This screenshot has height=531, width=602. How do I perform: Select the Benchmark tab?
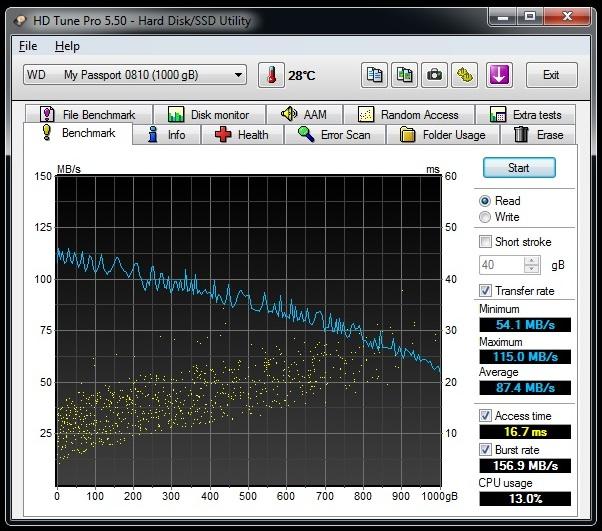coord(78,133)
